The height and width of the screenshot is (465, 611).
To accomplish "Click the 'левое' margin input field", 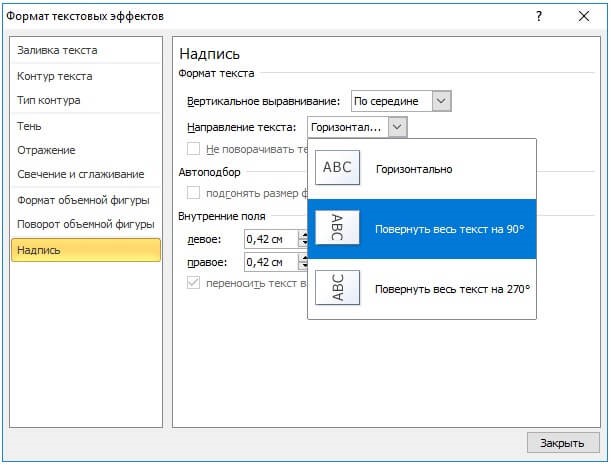I will point(271,239).
